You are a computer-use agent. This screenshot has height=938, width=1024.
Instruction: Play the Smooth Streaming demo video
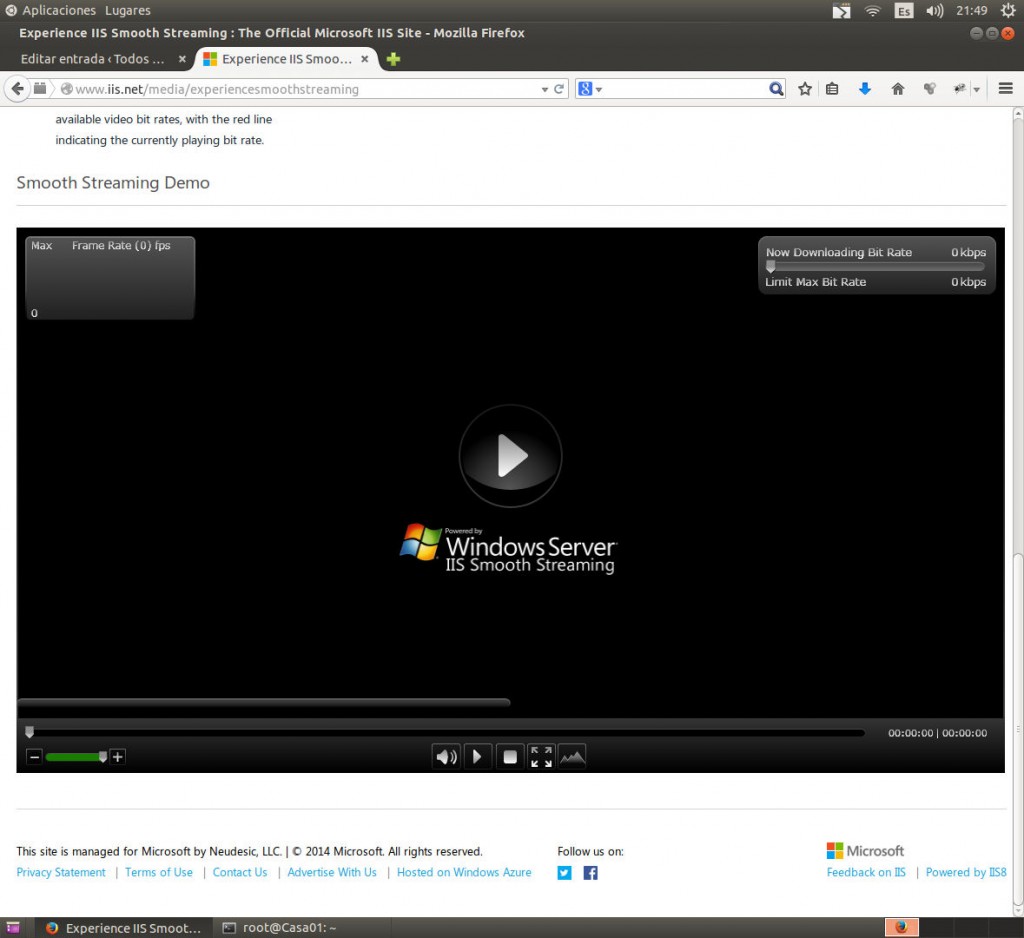point(510,455)
